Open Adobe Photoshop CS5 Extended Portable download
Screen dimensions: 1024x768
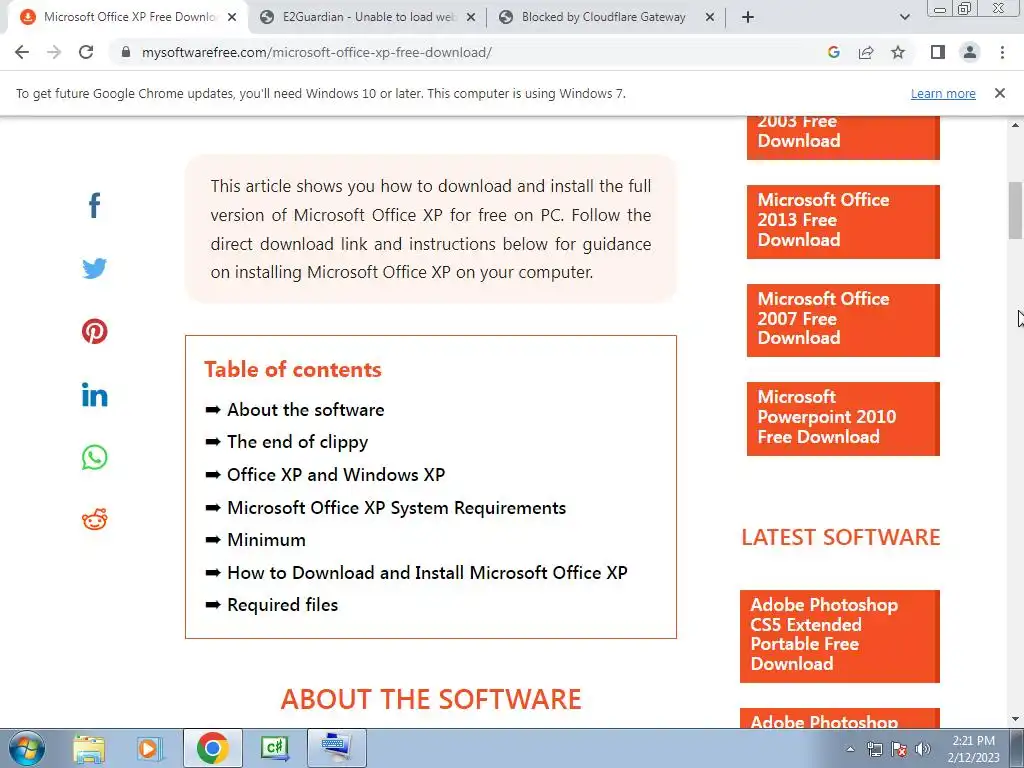(839, 636)
